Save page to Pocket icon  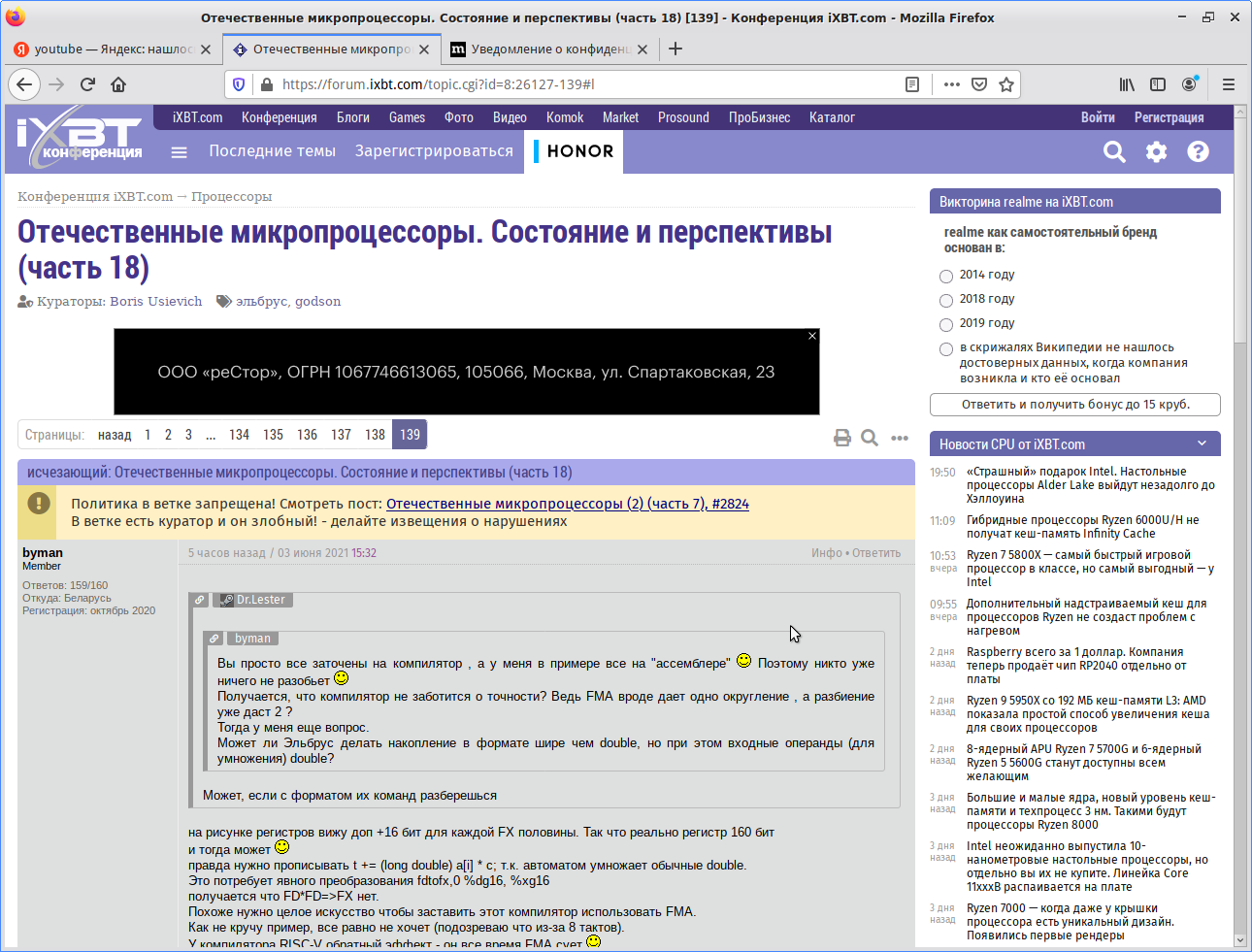[x=979, y=84]
